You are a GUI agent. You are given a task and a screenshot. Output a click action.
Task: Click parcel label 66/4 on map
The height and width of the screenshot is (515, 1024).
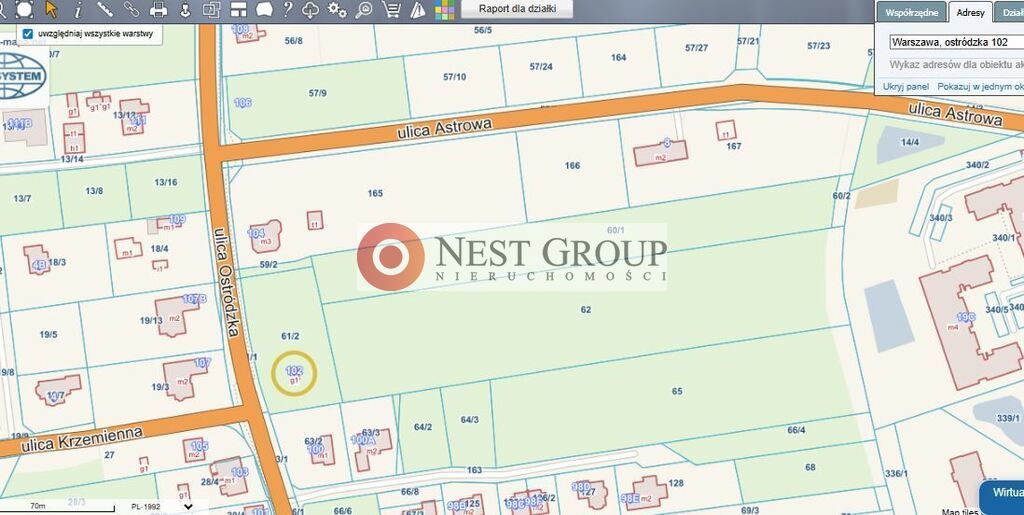pyautogui.click(x=796, y=429)
